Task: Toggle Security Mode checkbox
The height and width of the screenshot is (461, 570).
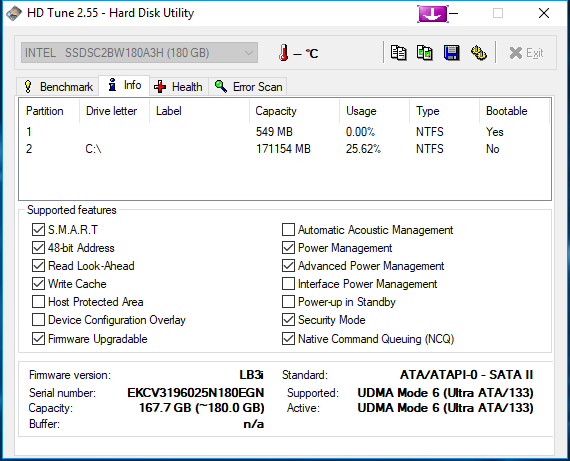Action: coord(288,320)
